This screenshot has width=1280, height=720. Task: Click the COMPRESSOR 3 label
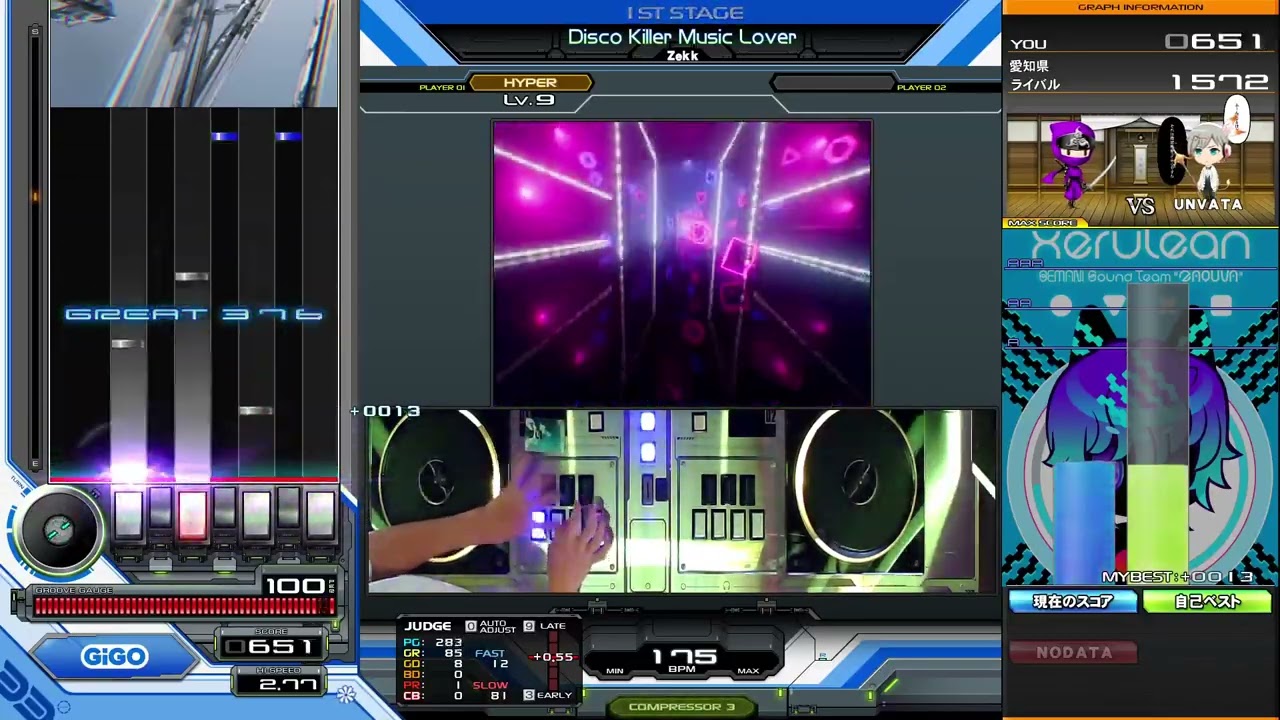pos(682,707)
